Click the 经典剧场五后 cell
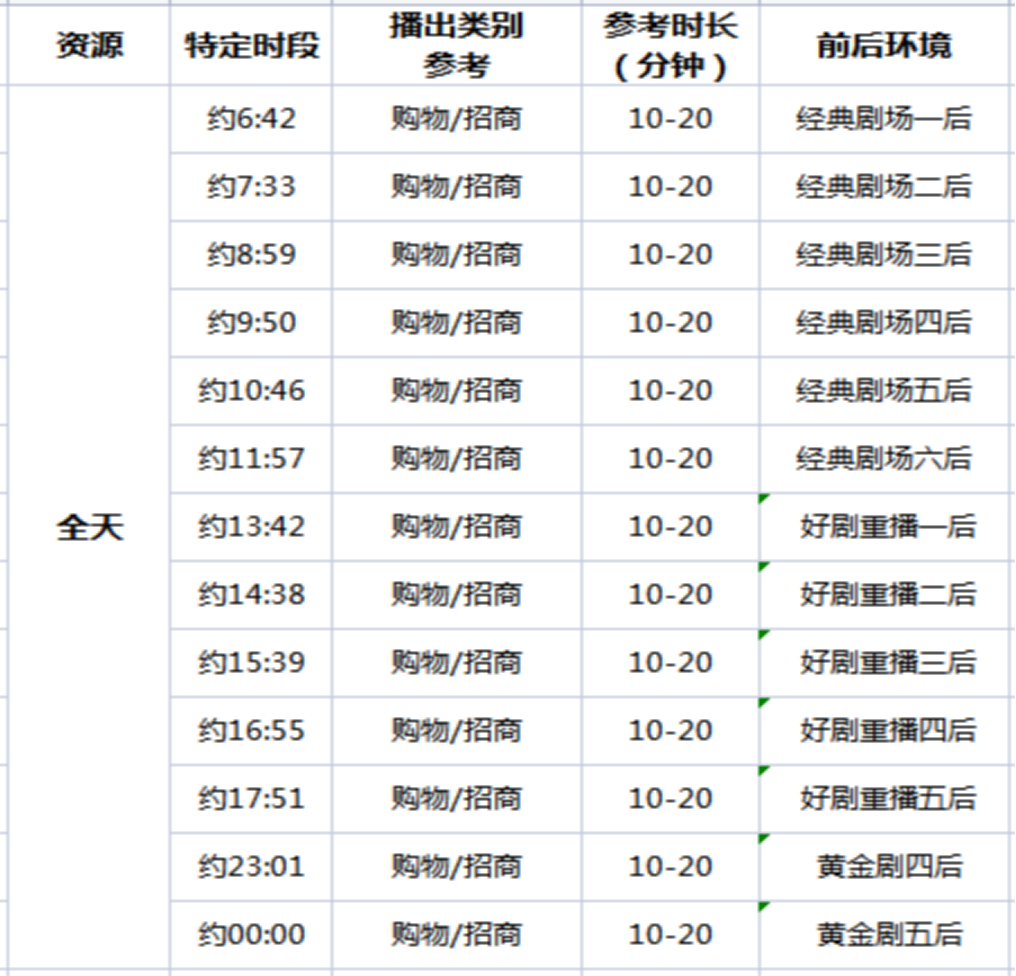Image resolution: width=1016 pixels, height=976 pixels. 884,391
